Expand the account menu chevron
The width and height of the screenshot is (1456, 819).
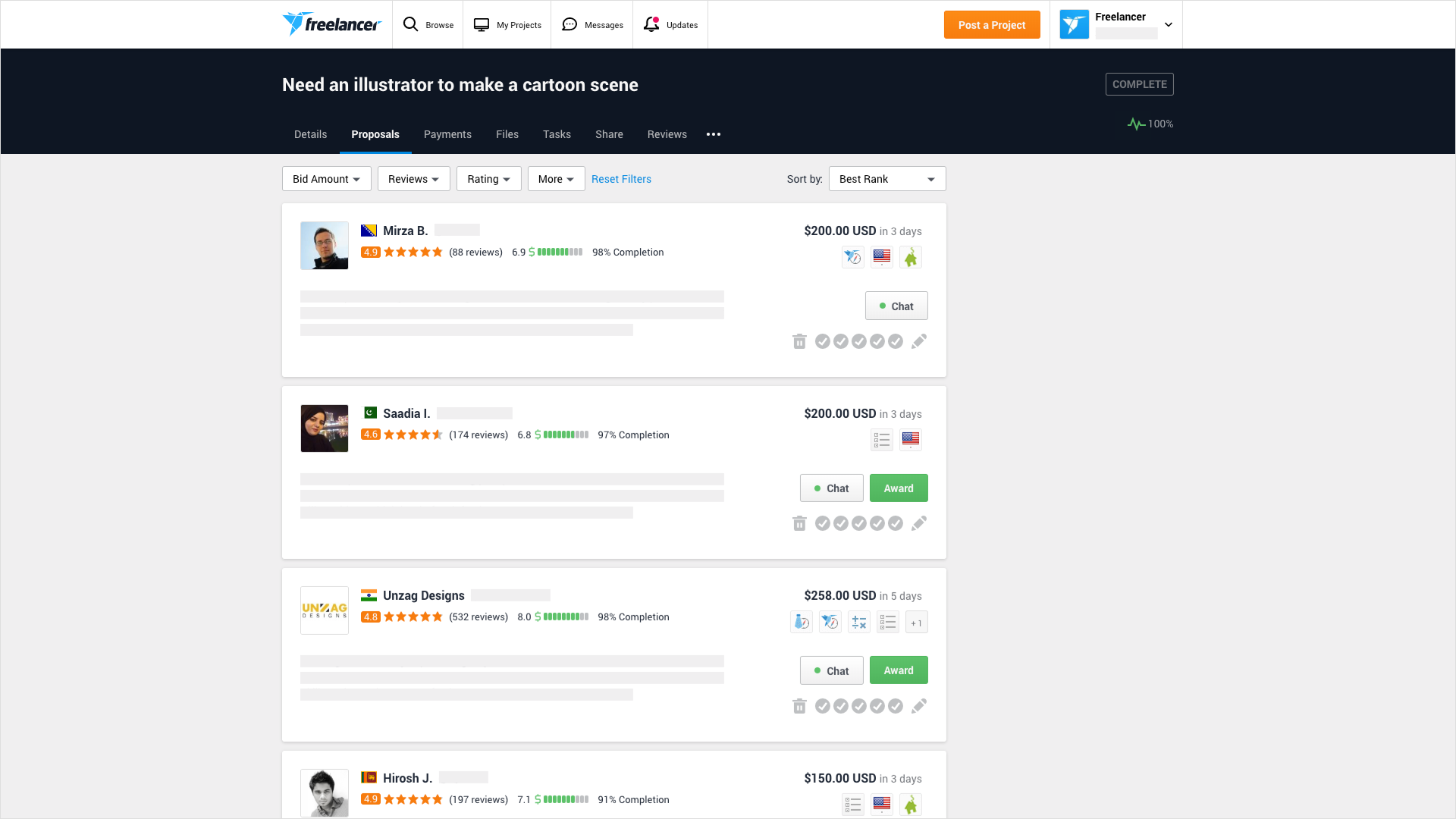click(1169, 25)
